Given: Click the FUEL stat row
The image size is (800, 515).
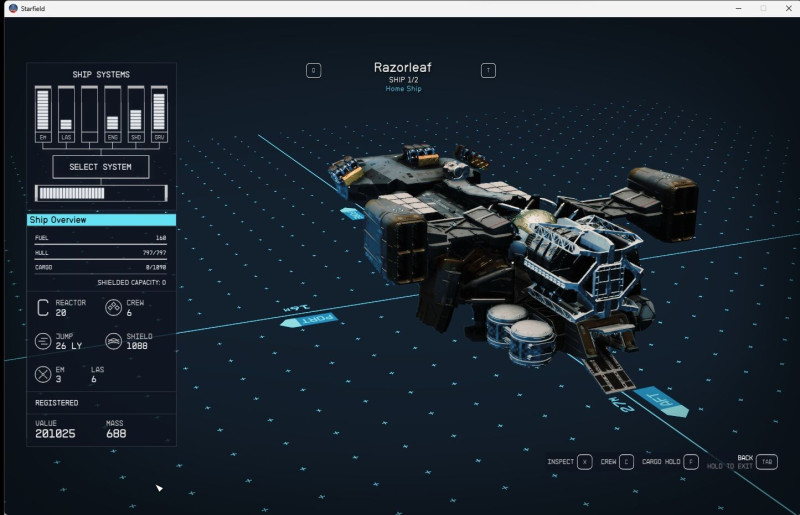Looking at the screenshot, I should [x=101, y=238].
